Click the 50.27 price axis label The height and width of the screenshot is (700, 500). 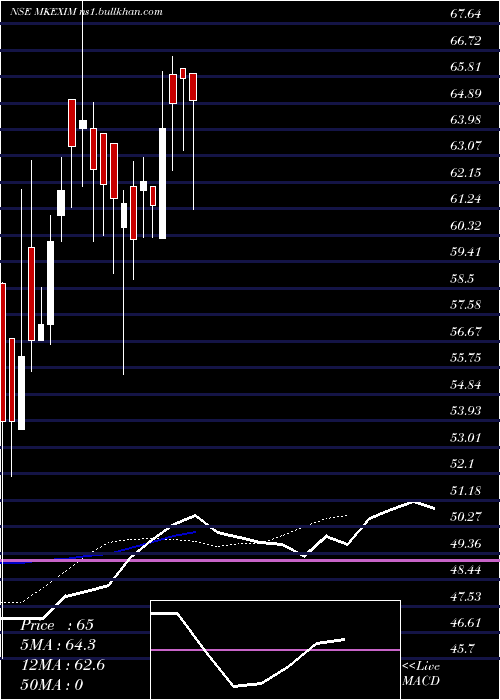(x=466, y=517)
